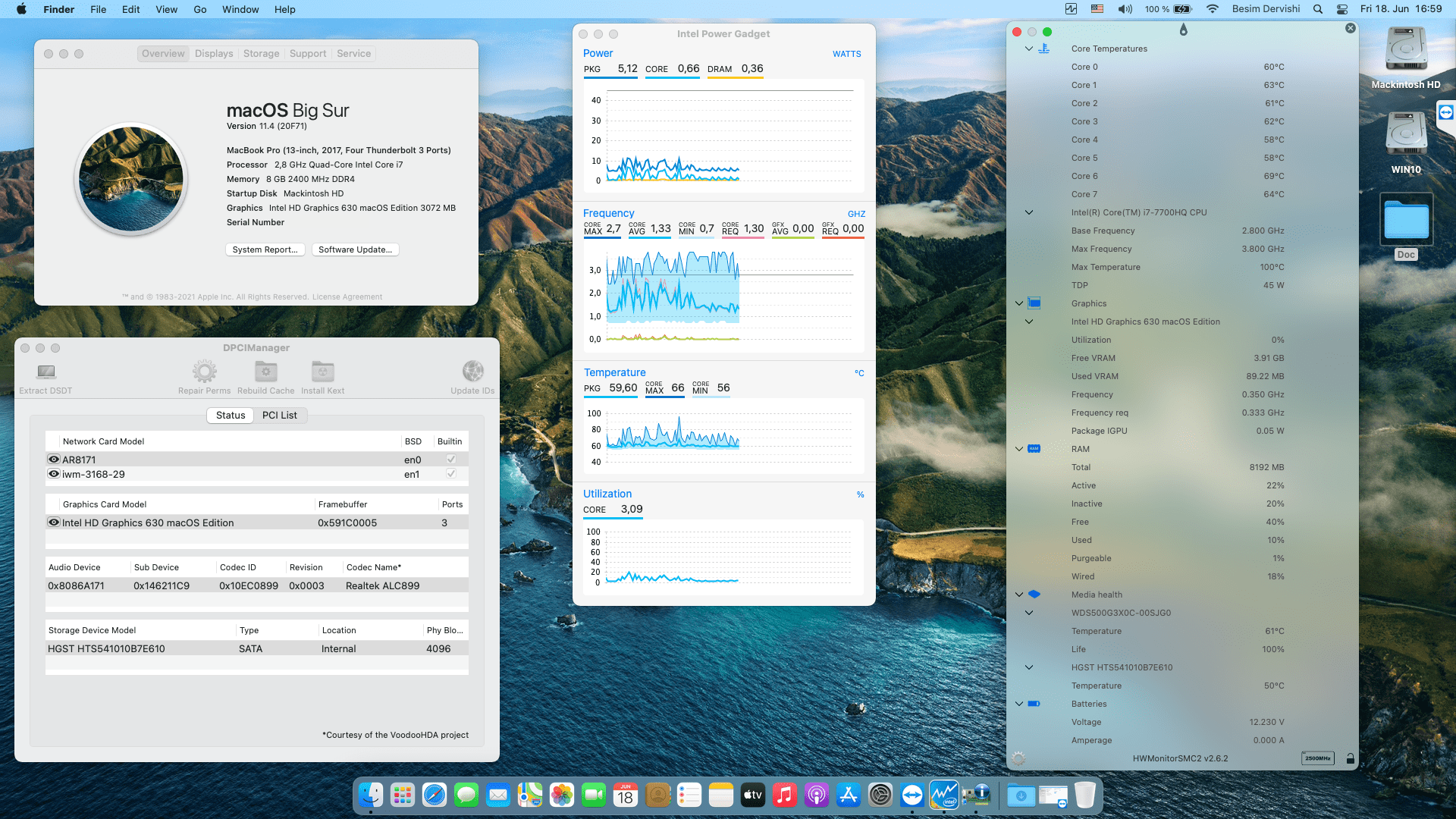Collapse WDS500G3X0C-00SJG0 drive section
1456x819 pixels.
pyautogui.click(x=1029, y=613)
